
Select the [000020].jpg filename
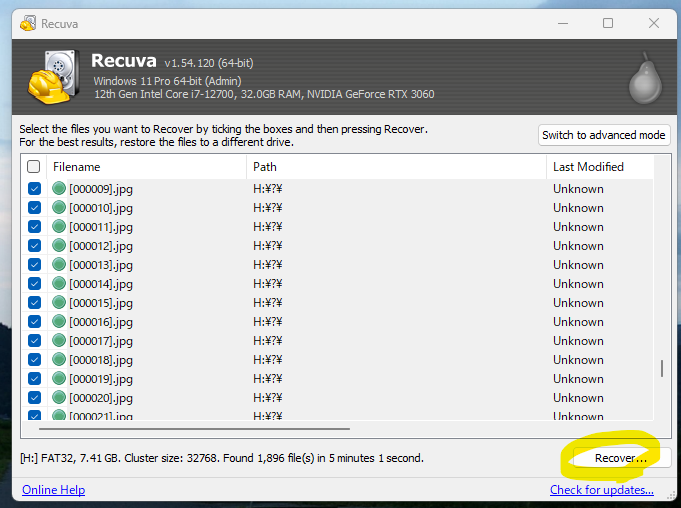point(101,398)
